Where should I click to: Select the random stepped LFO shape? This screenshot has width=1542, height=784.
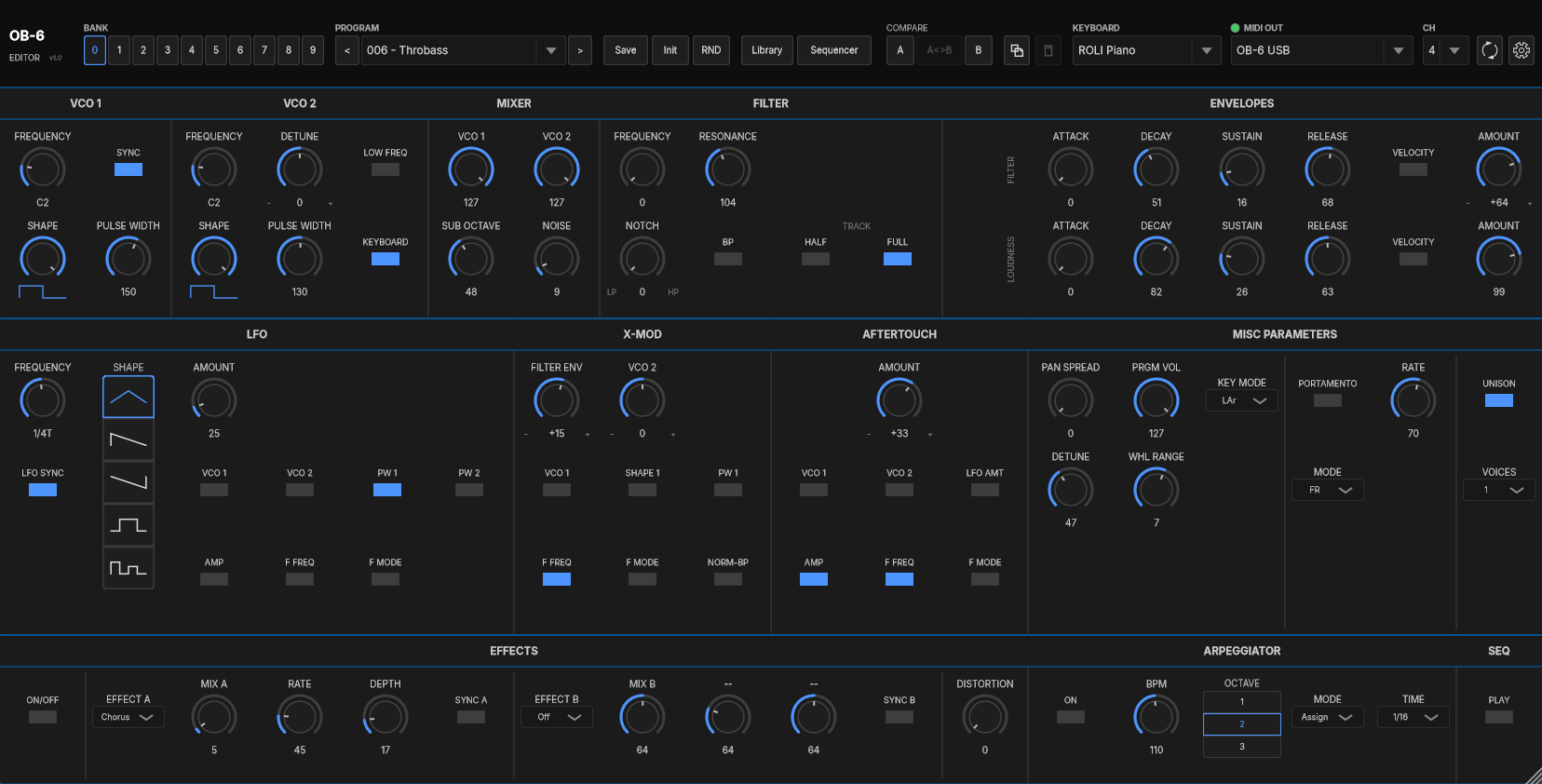pos(128,568)
